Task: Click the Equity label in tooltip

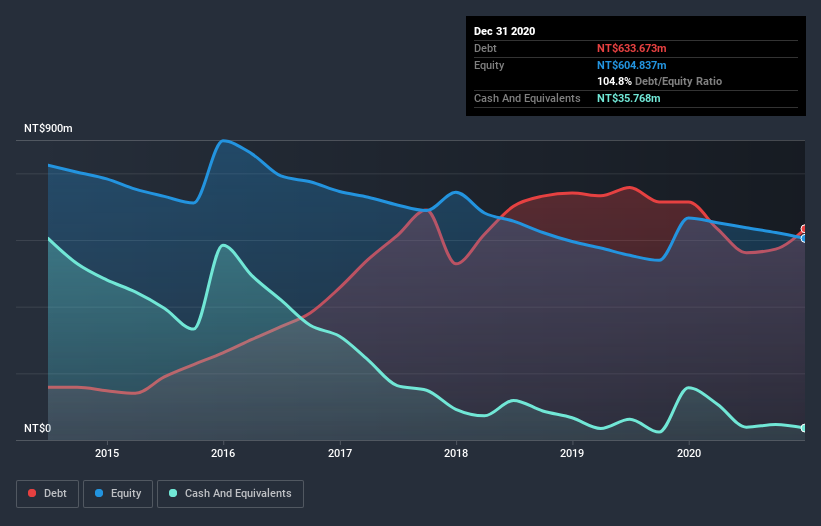Action: pos(489,65)
